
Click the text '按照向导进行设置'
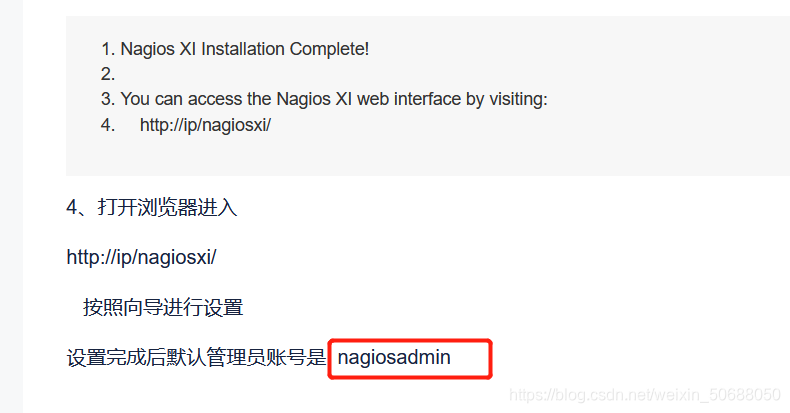163,307
